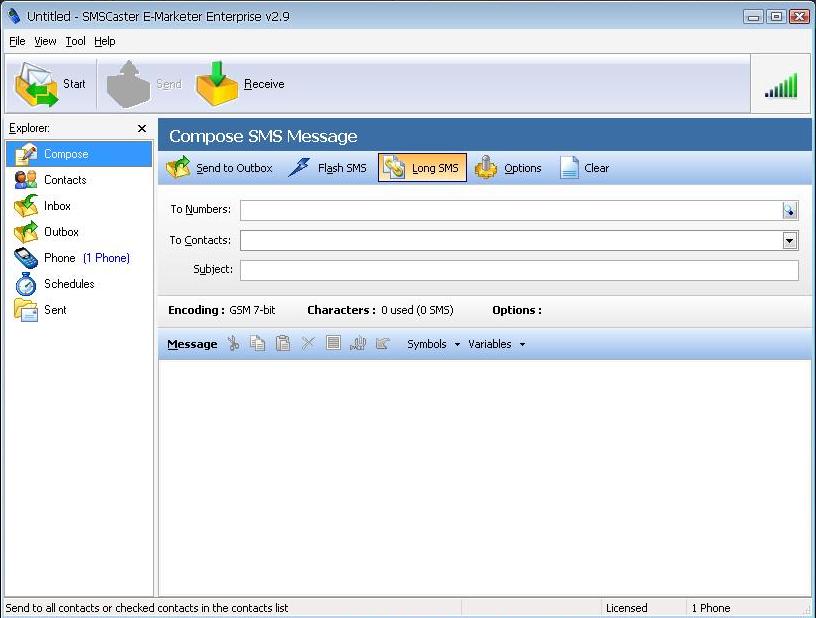Click inside the message text area
The width and height of the screenshot is (816, 618).
tap(484, 478)
